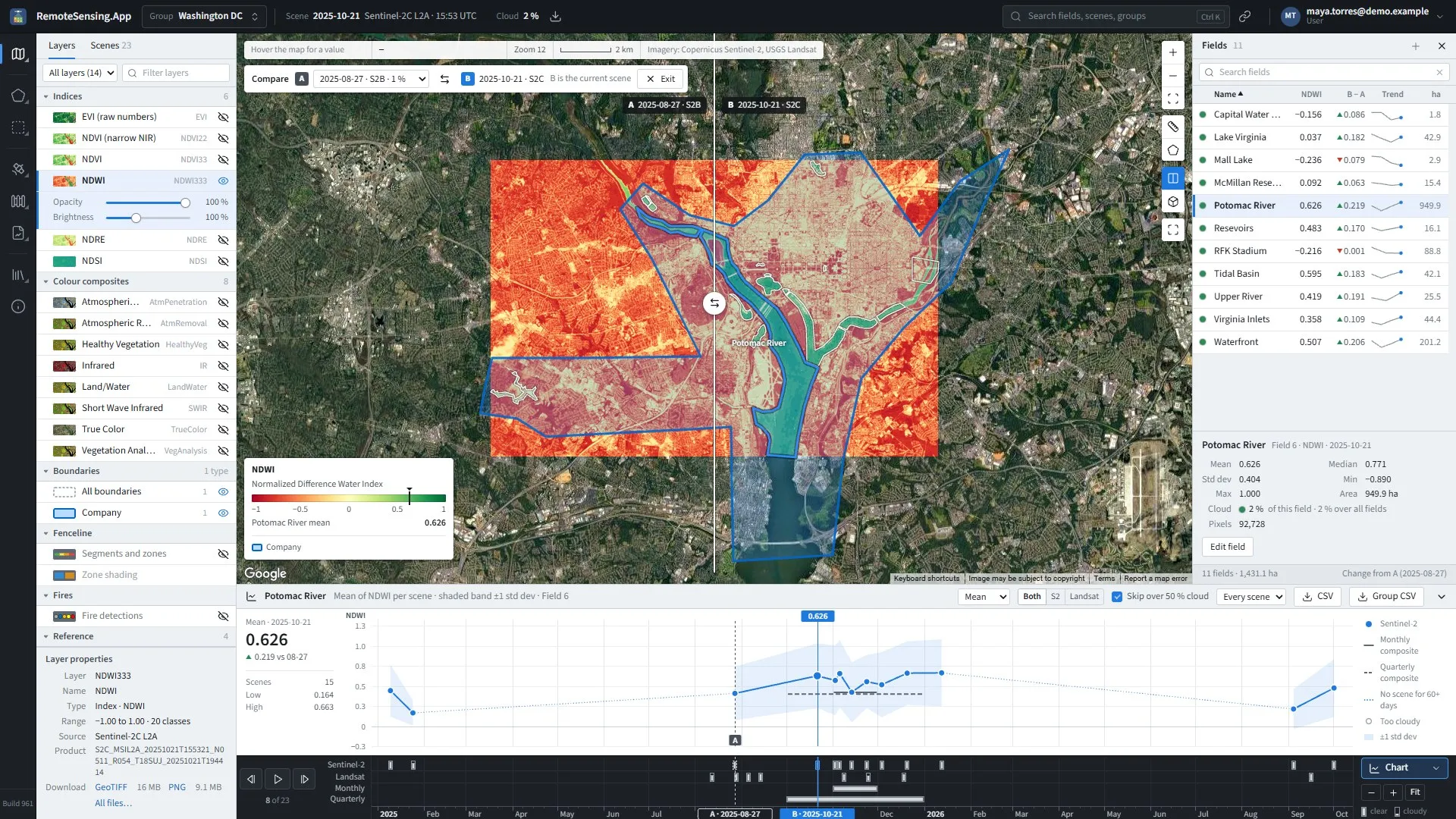
Task: Add a new field with plus icon
Action: [1415, 45]
